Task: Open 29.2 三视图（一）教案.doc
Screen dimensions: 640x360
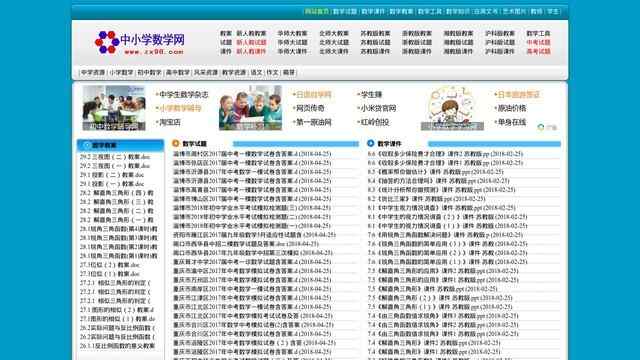Action: (115, 166)
